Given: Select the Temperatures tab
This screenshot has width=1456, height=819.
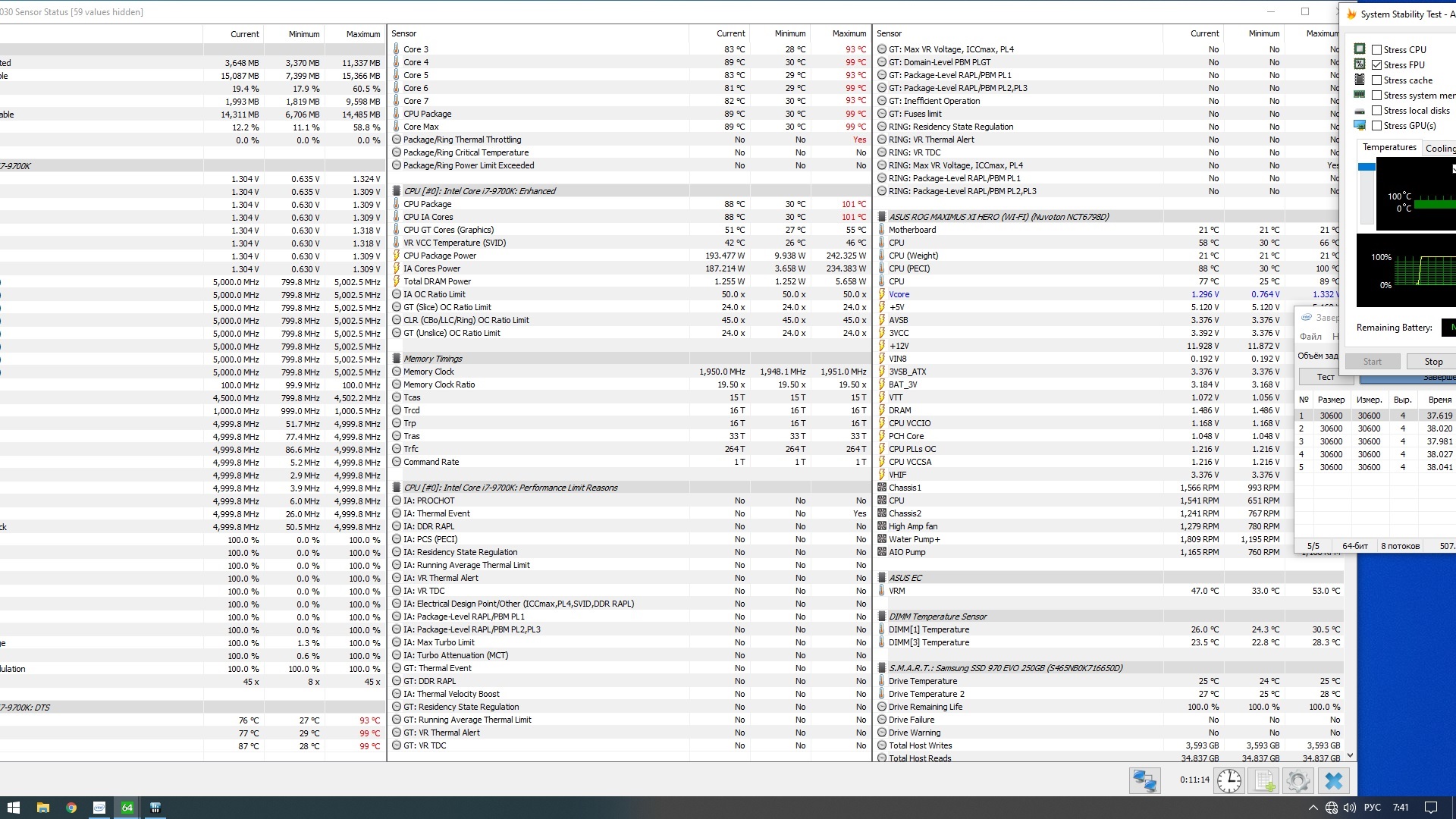Looking at the screenshot, I should point(1389,147).
